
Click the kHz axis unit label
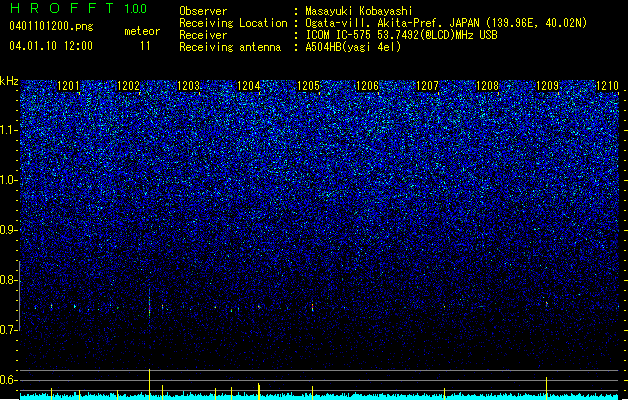9,81
